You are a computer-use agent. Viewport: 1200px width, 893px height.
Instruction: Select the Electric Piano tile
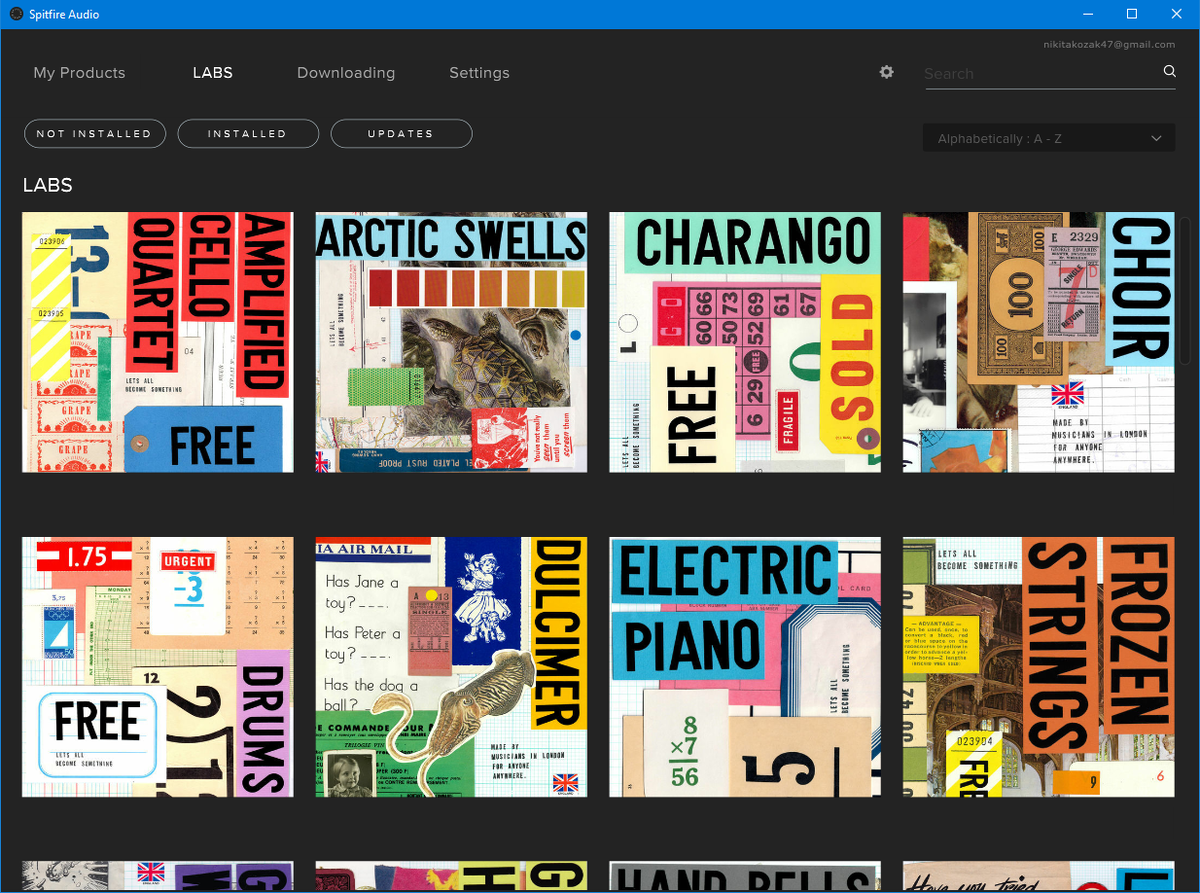point(745,667)
